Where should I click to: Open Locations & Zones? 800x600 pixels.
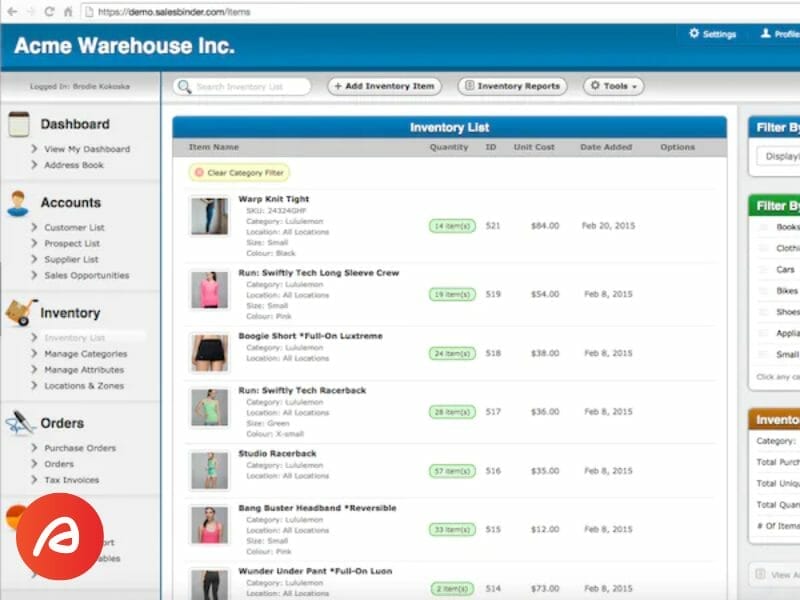[84, 386]
